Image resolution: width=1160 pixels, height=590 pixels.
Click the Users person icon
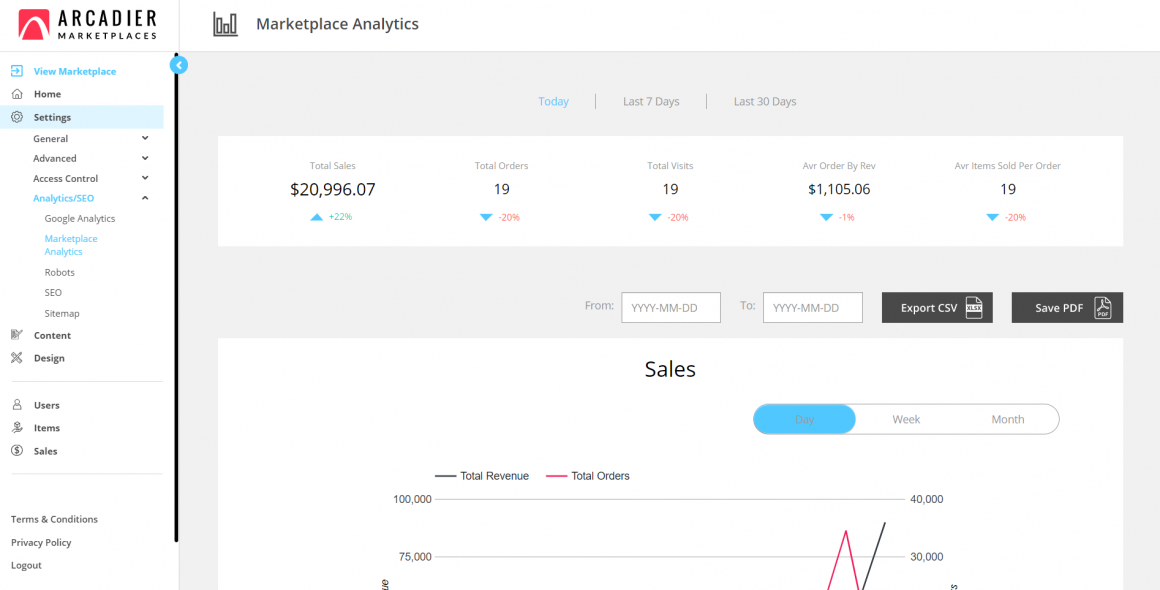point(17,405)
